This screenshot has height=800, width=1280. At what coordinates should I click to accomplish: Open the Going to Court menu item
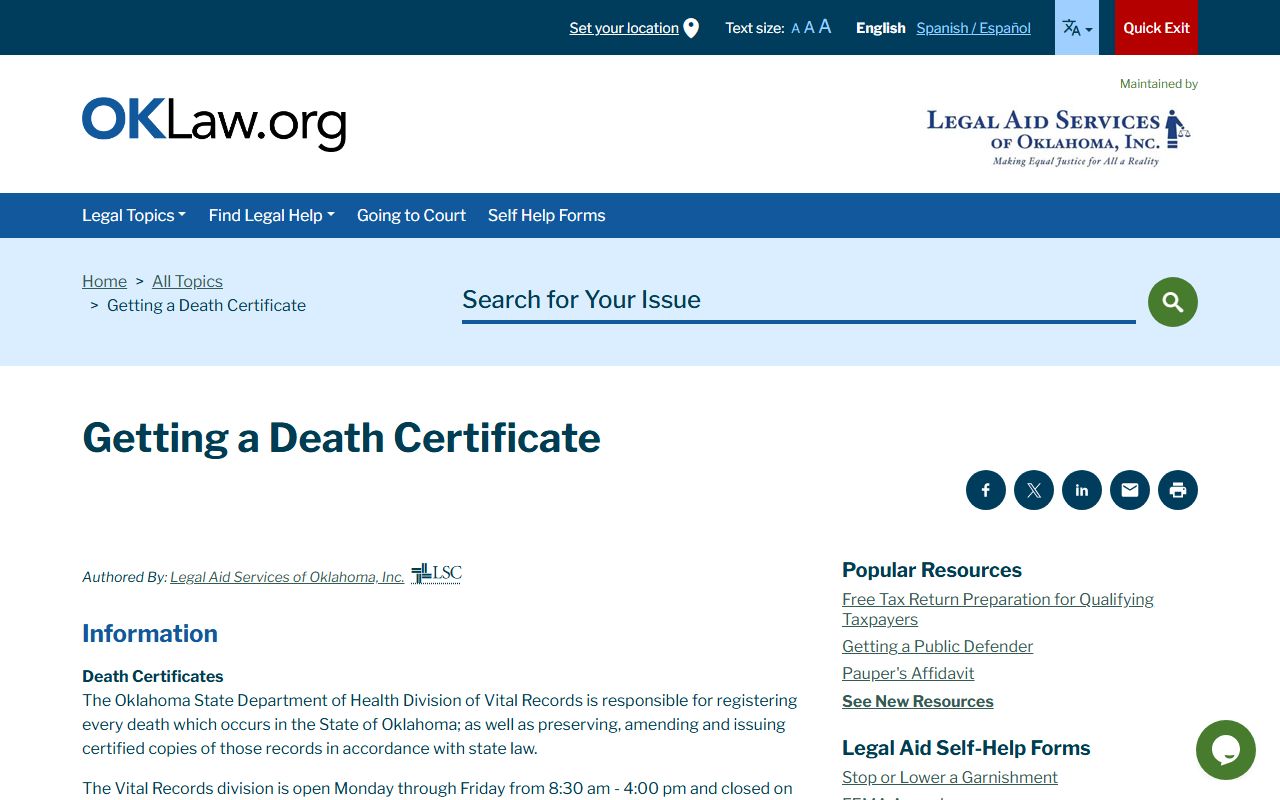[411, 215]
